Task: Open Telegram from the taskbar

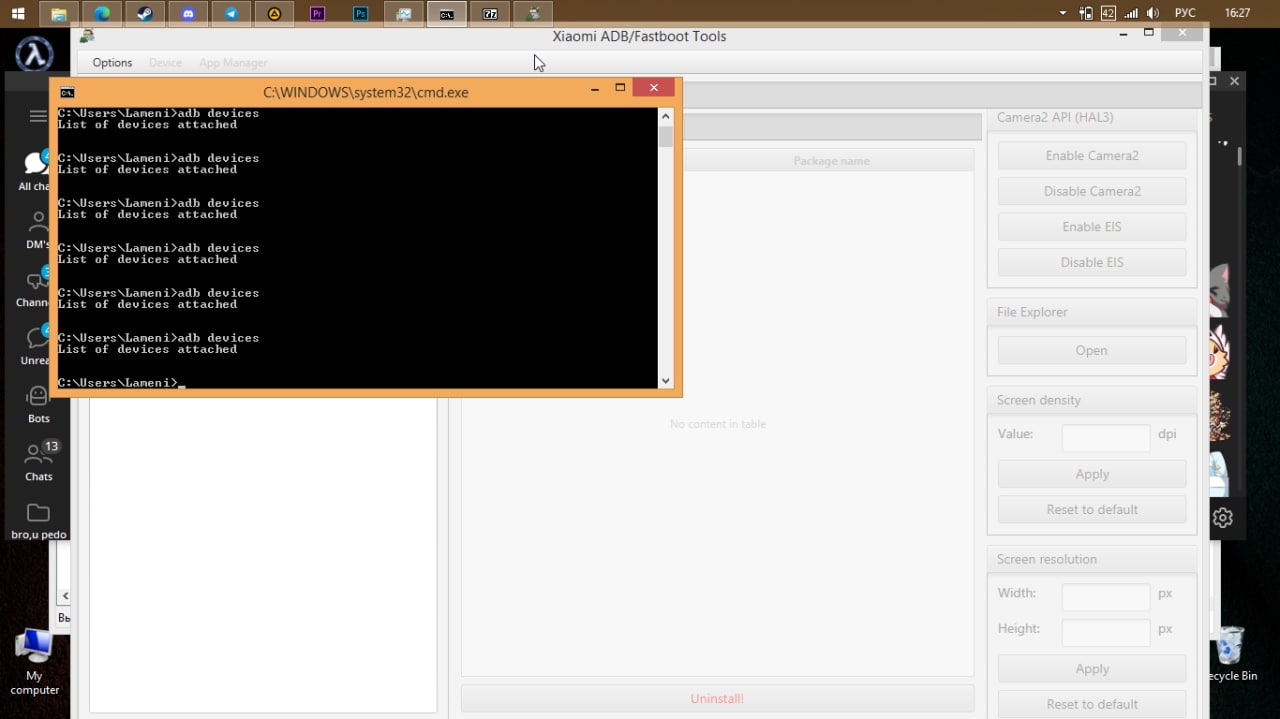Action: 231,14
